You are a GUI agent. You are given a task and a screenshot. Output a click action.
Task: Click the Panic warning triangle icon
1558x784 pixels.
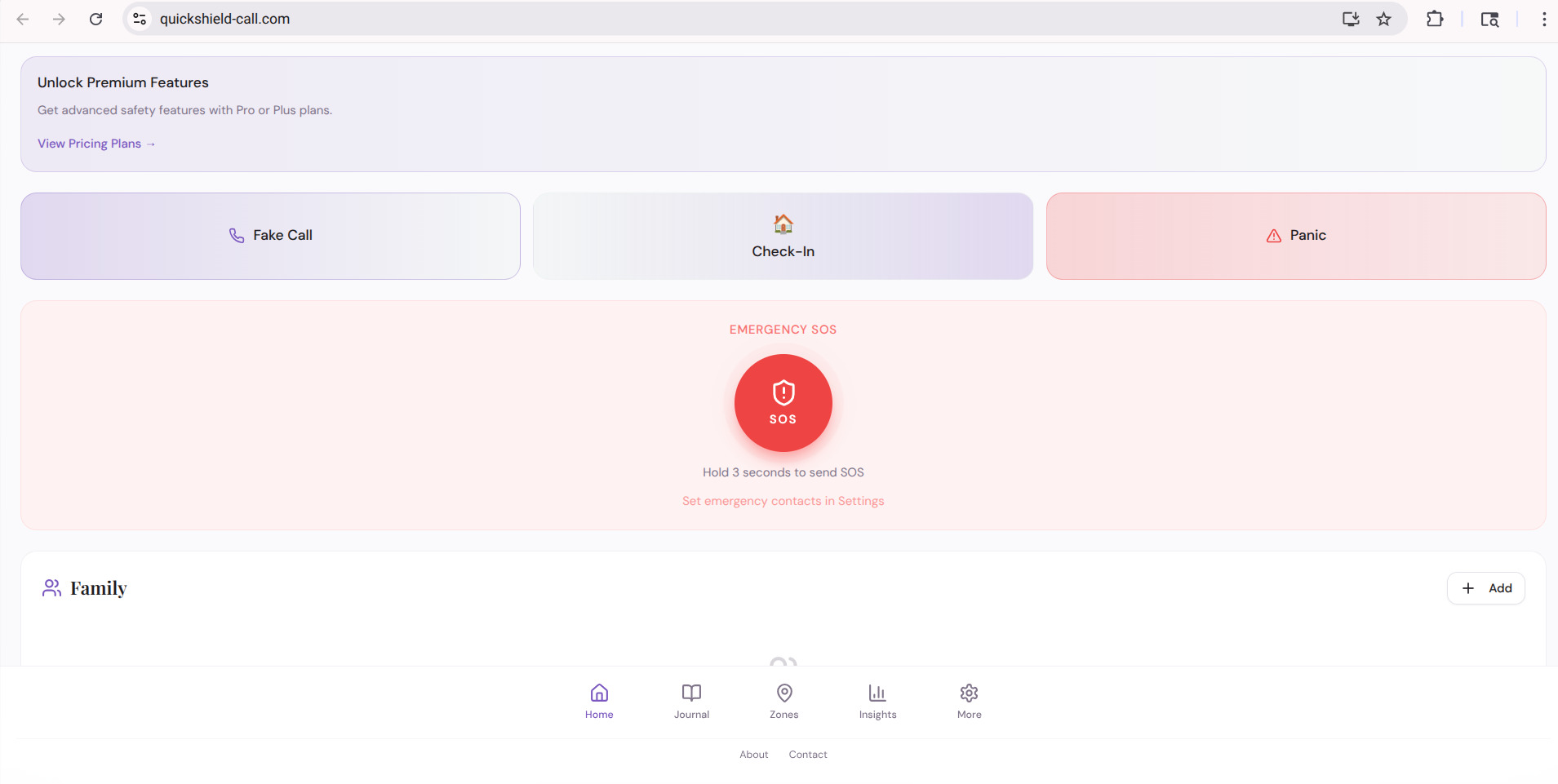point(1274,236)
